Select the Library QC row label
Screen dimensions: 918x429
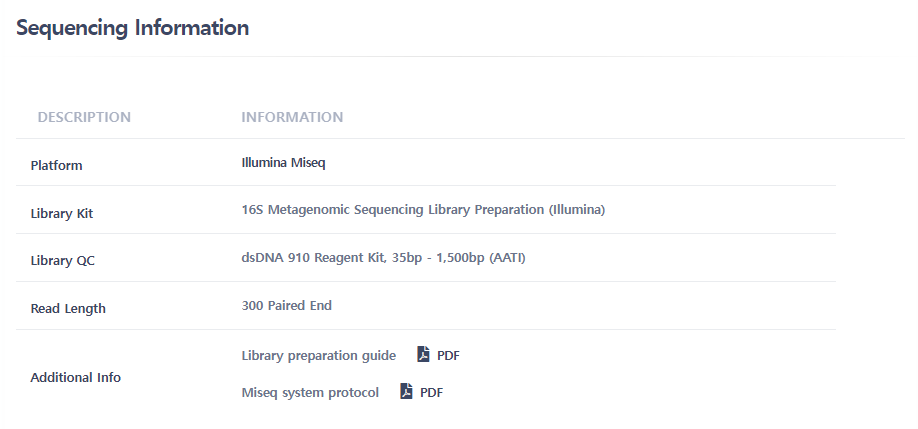(63, 261)
